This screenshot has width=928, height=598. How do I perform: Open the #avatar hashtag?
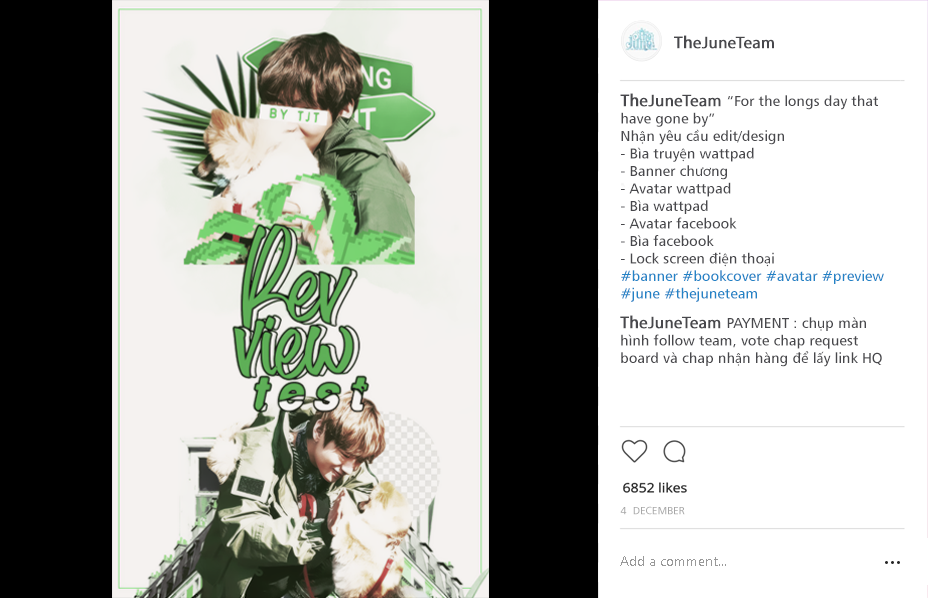click(791, 276)
